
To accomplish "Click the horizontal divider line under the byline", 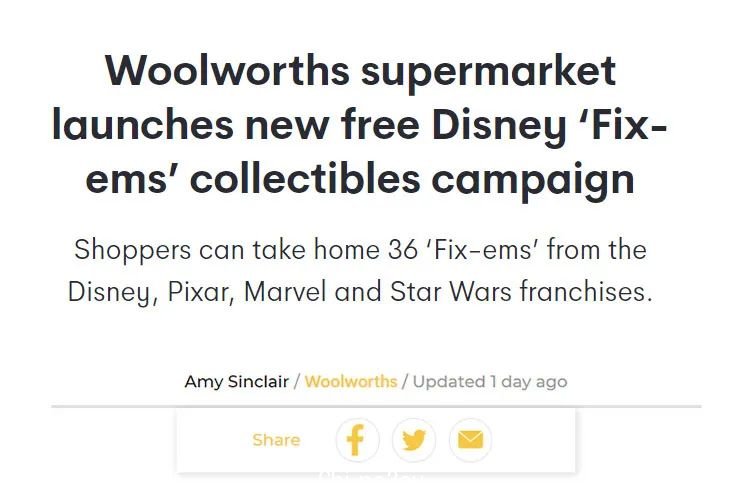I will [x=376, y=406].
